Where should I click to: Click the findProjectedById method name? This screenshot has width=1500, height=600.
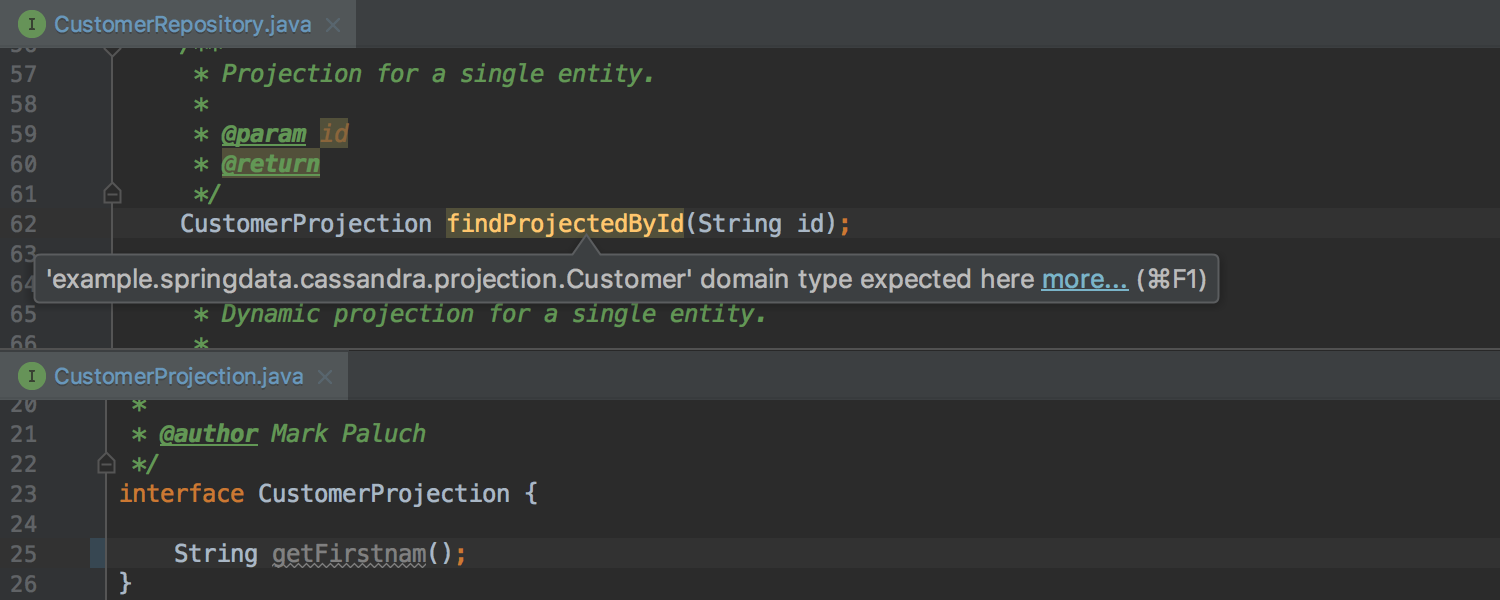click(x=565, y=224)
